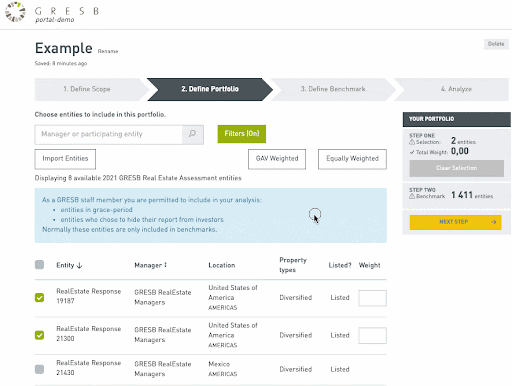The image size is (512, 386).
Task: Click the Rename link
Action: 108,51
